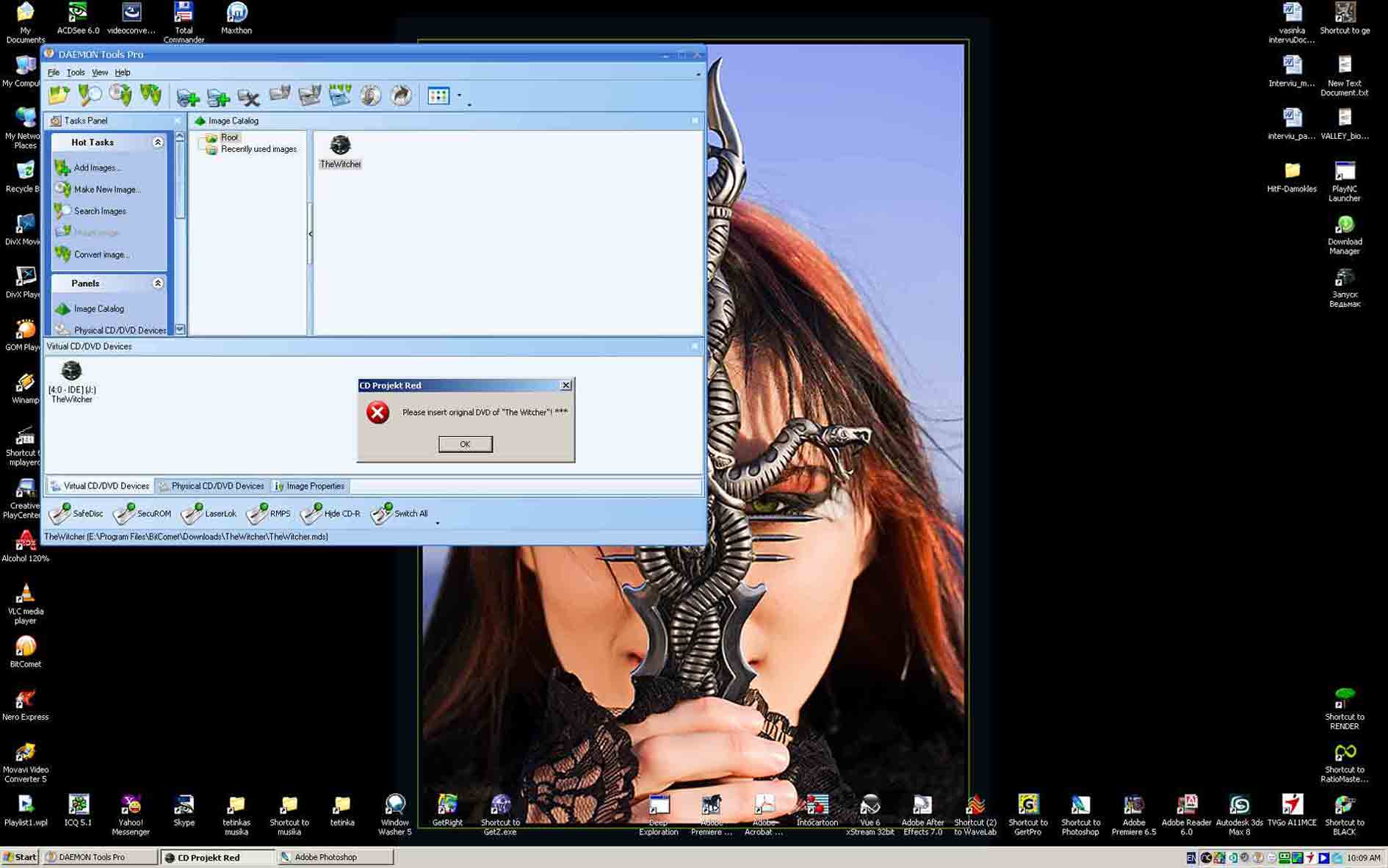Viewport: 1388px width, 868px height.
Task: Click Tasks Panel scrollbar up arrow
Action: [180, 137]
